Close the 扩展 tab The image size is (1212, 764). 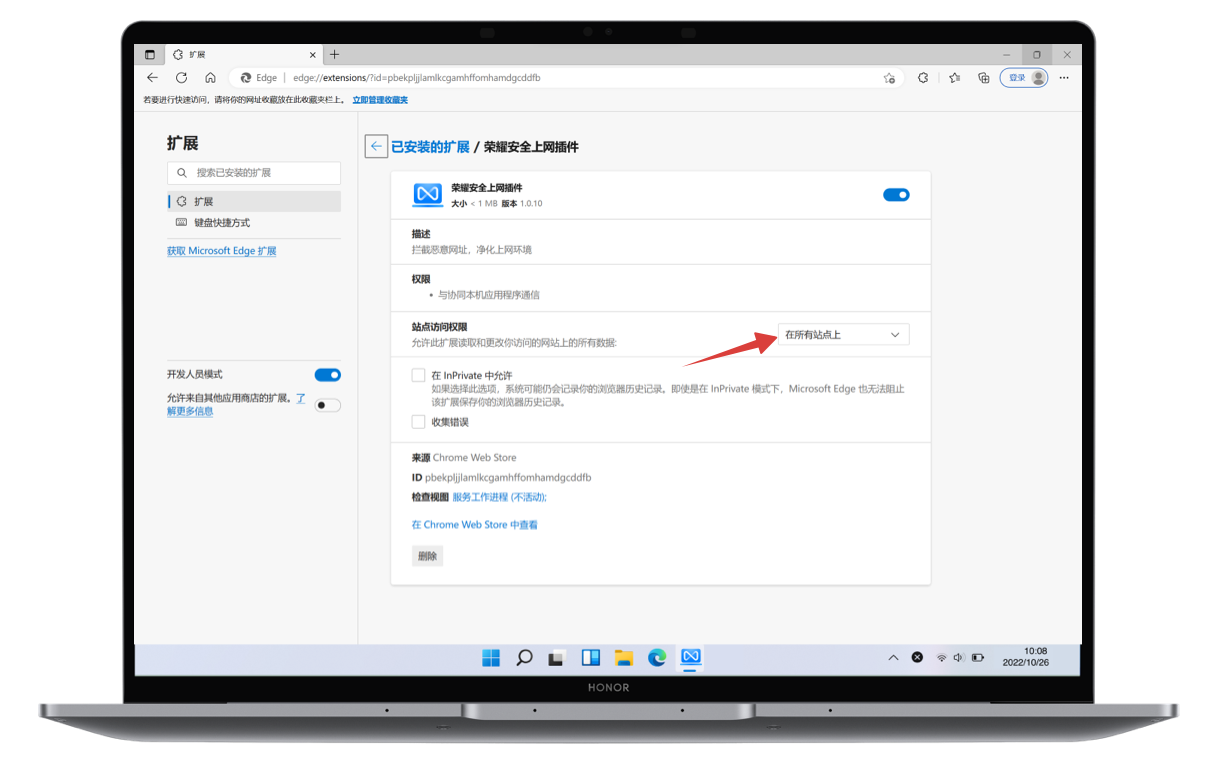pyautogui.click(x=313, y=55)
